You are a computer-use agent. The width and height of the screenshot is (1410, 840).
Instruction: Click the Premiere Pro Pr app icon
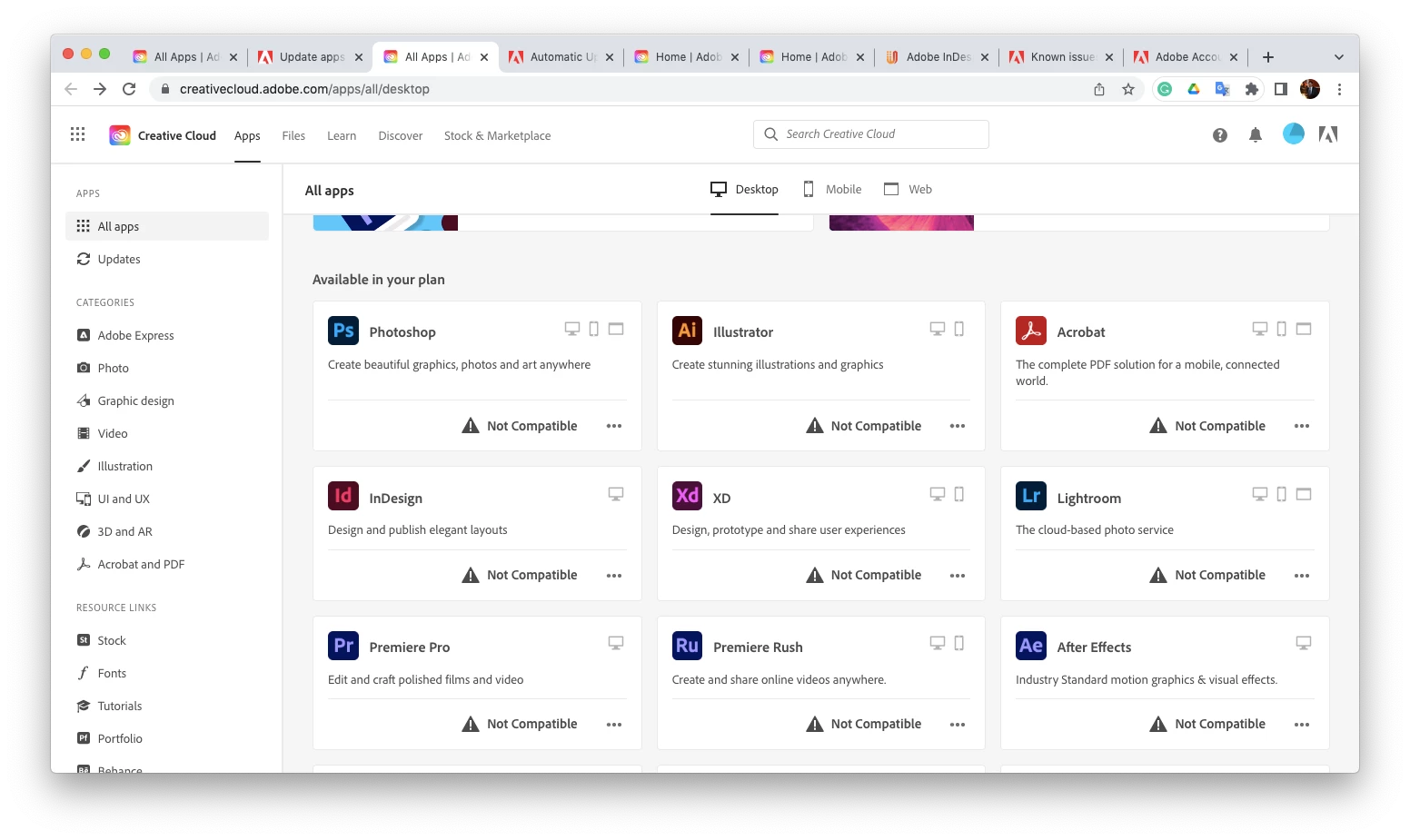click(343, 646)
